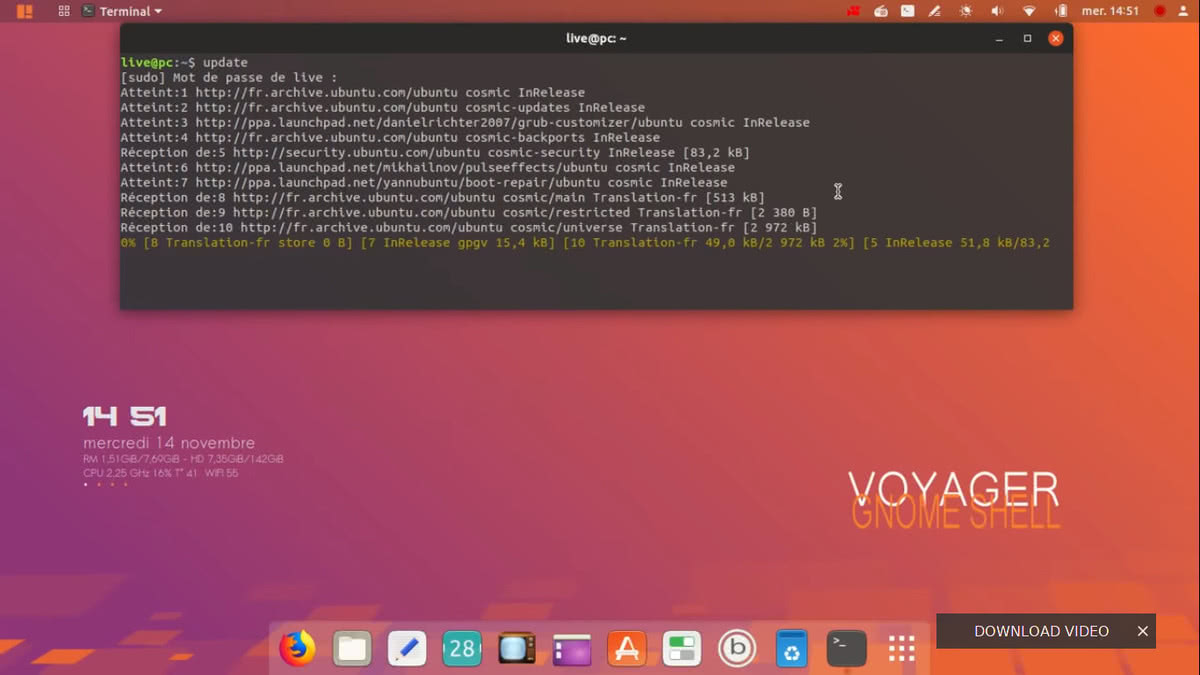Open the purple window app in dock
Screen dimensions: 1200x675
[x=572, y=649]
